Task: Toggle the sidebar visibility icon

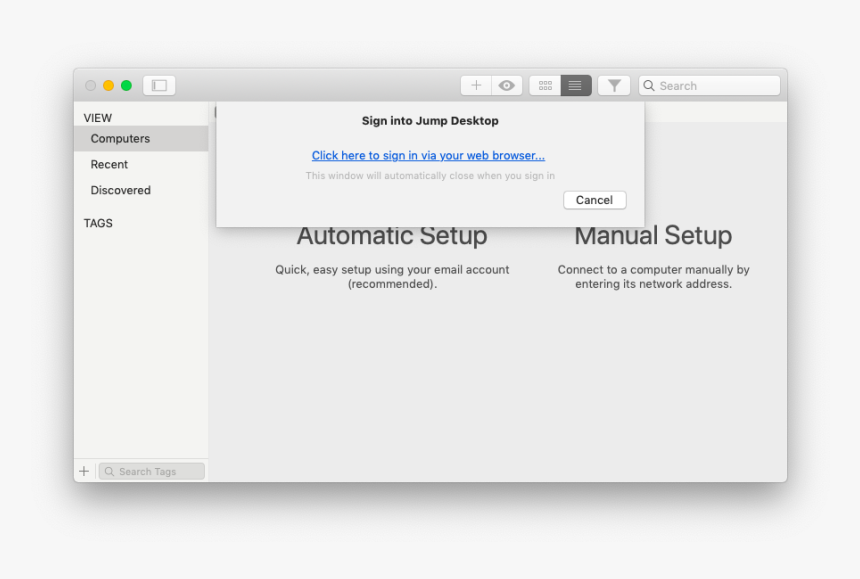Action: 158,85
